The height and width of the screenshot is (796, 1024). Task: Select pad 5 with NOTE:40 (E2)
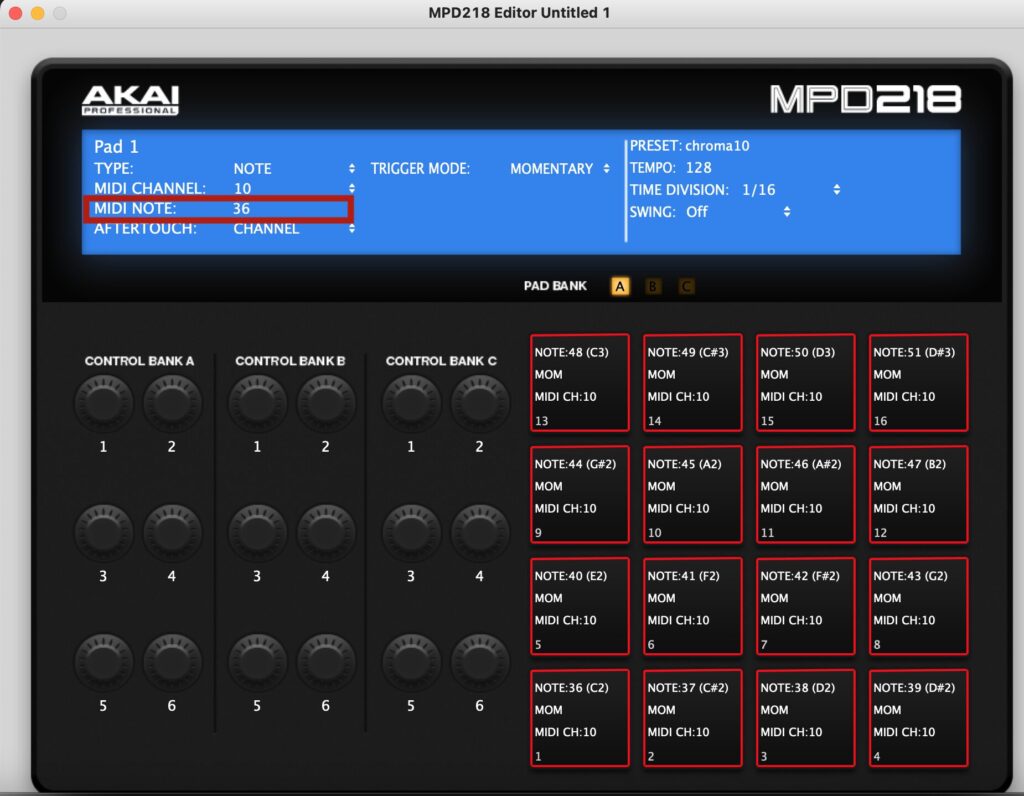[580, 606]
